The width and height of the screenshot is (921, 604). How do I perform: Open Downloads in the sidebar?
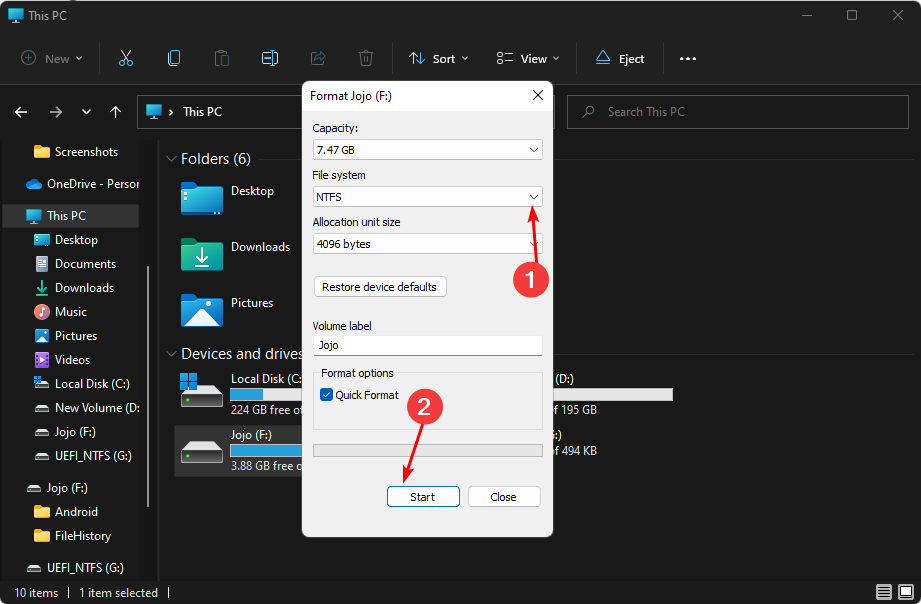click(x=74, y=288)
